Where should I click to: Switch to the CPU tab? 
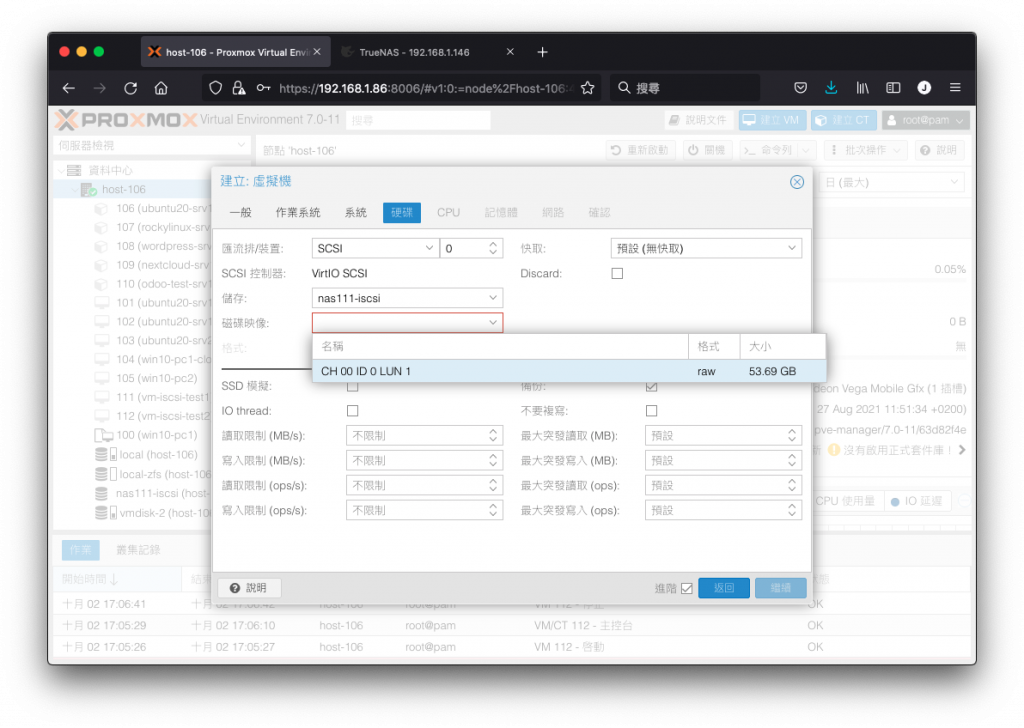pyautogui.click(x=448, y=213)
